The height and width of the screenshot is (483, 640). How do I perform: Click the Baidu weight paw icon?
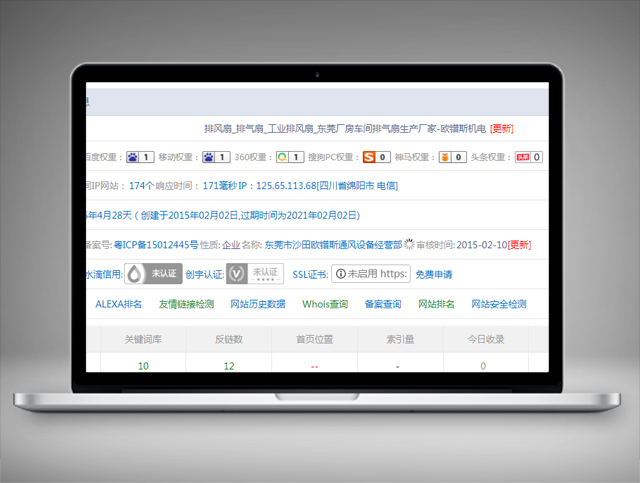point(132,157)
